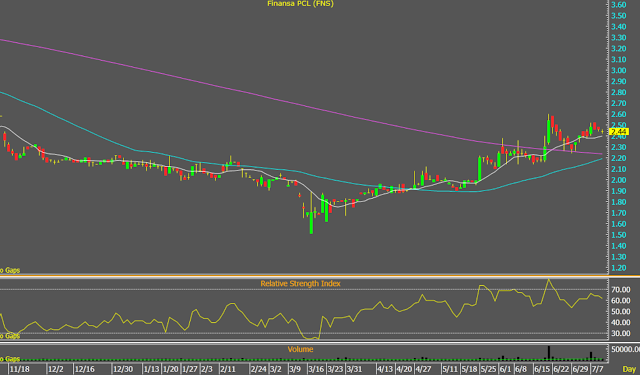Select the 1/27 date label
The height and width of the screenshot is (375, 640).
click(190, 369)
